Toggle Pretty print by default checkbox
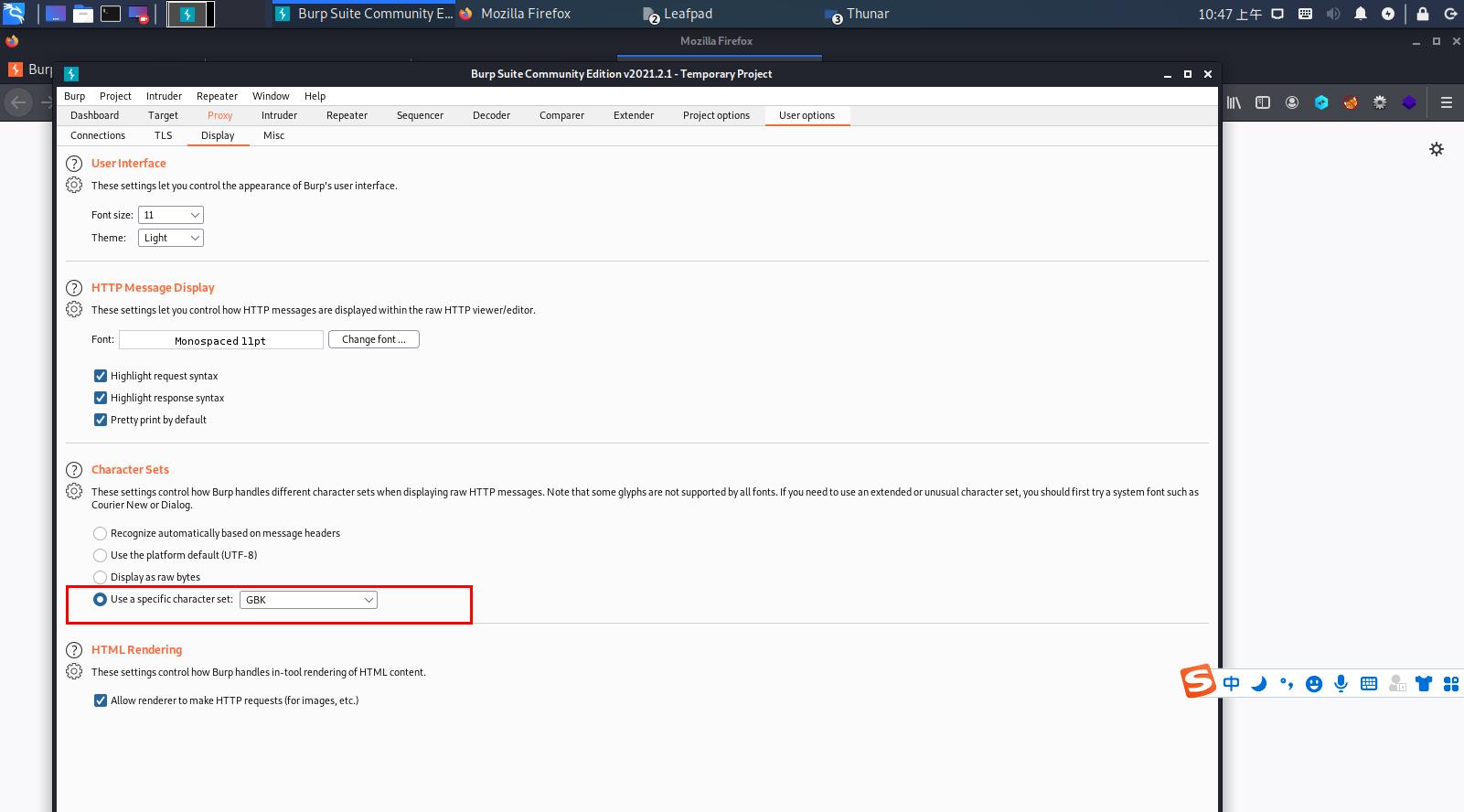Image resolution: width=1464 pixels, height=812 pixels. [101, 420]
